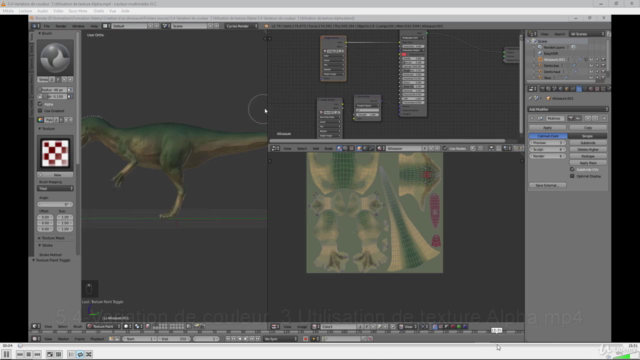Click the modifier Apply button
The width and height of the screenshot is (640, 360).
click(x=547, y=128)
